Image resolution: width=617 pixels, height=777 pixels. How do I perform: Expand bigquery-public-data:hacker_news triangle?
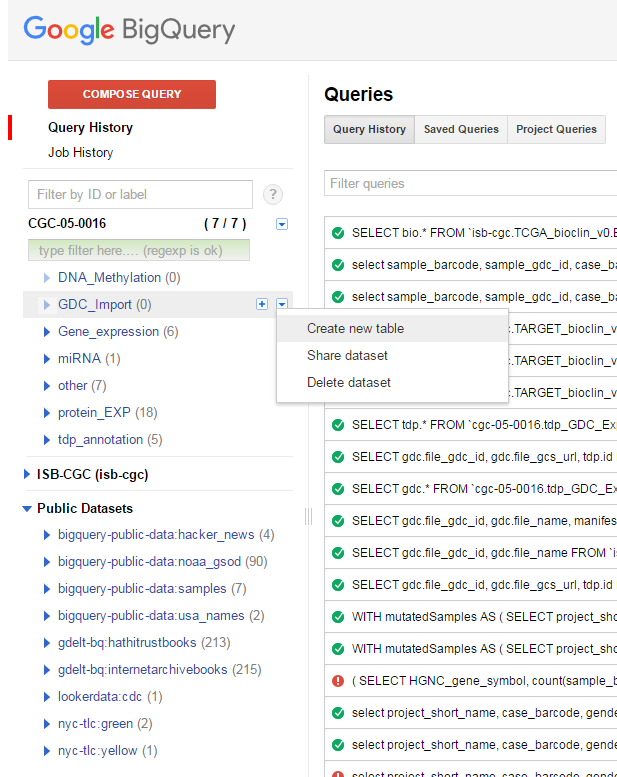coord(47,535)
